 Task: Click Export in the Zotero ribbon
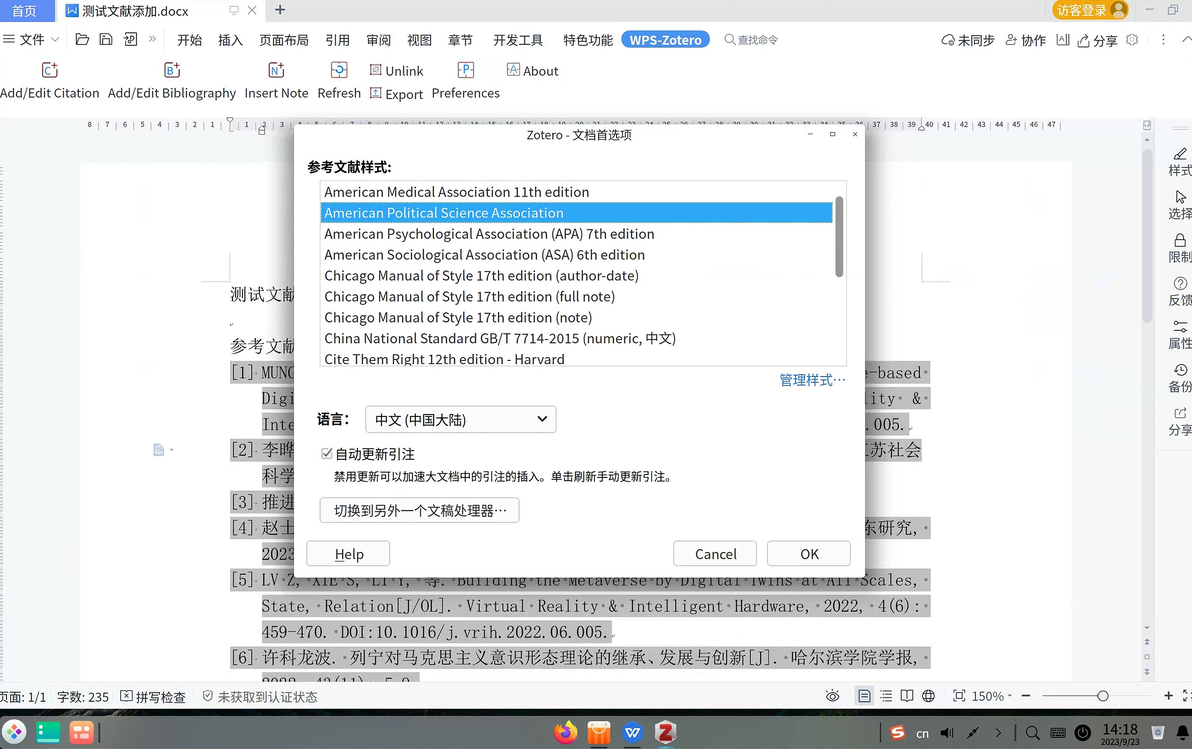click(396, 94)
